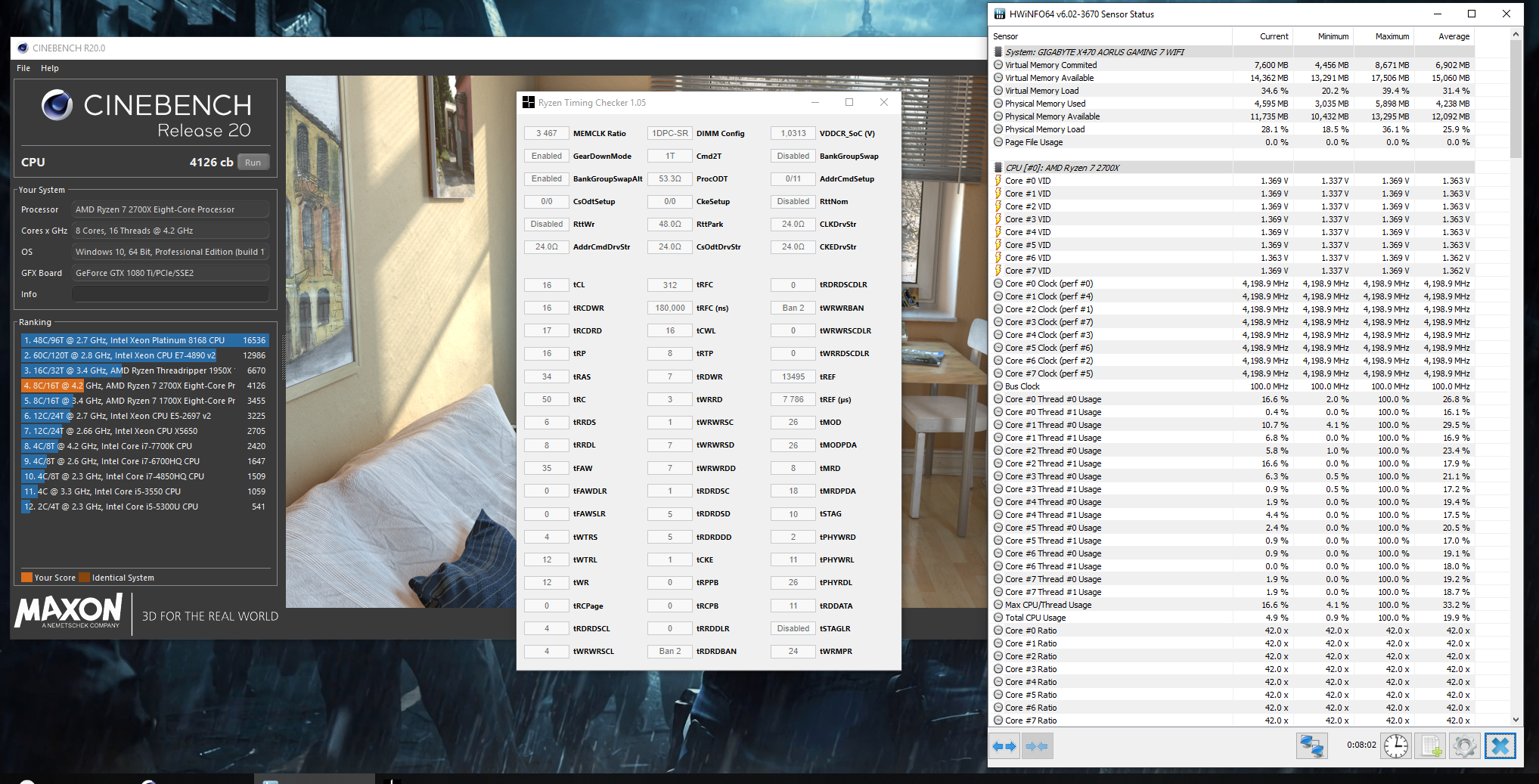Click the icon beside Page File Usage
This screenshot has width=1539, height=784.
click(998, 142)
